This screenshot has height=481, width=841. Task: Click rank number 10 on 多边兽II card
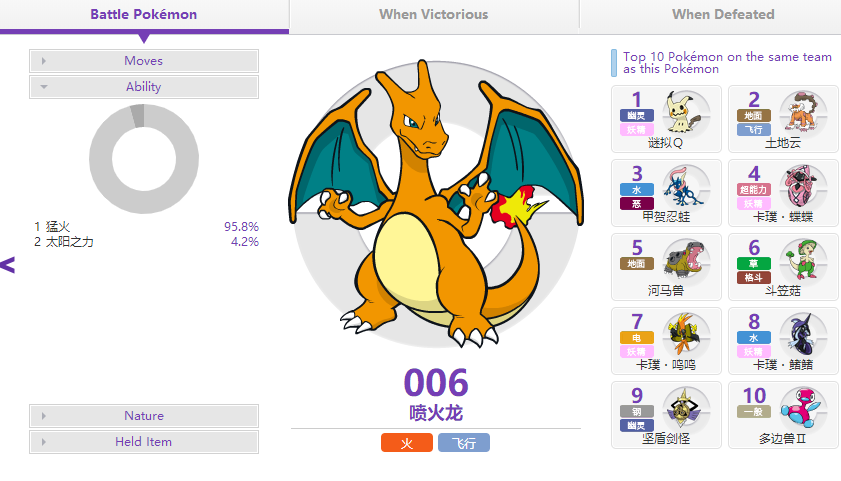[x=754, y=396]
